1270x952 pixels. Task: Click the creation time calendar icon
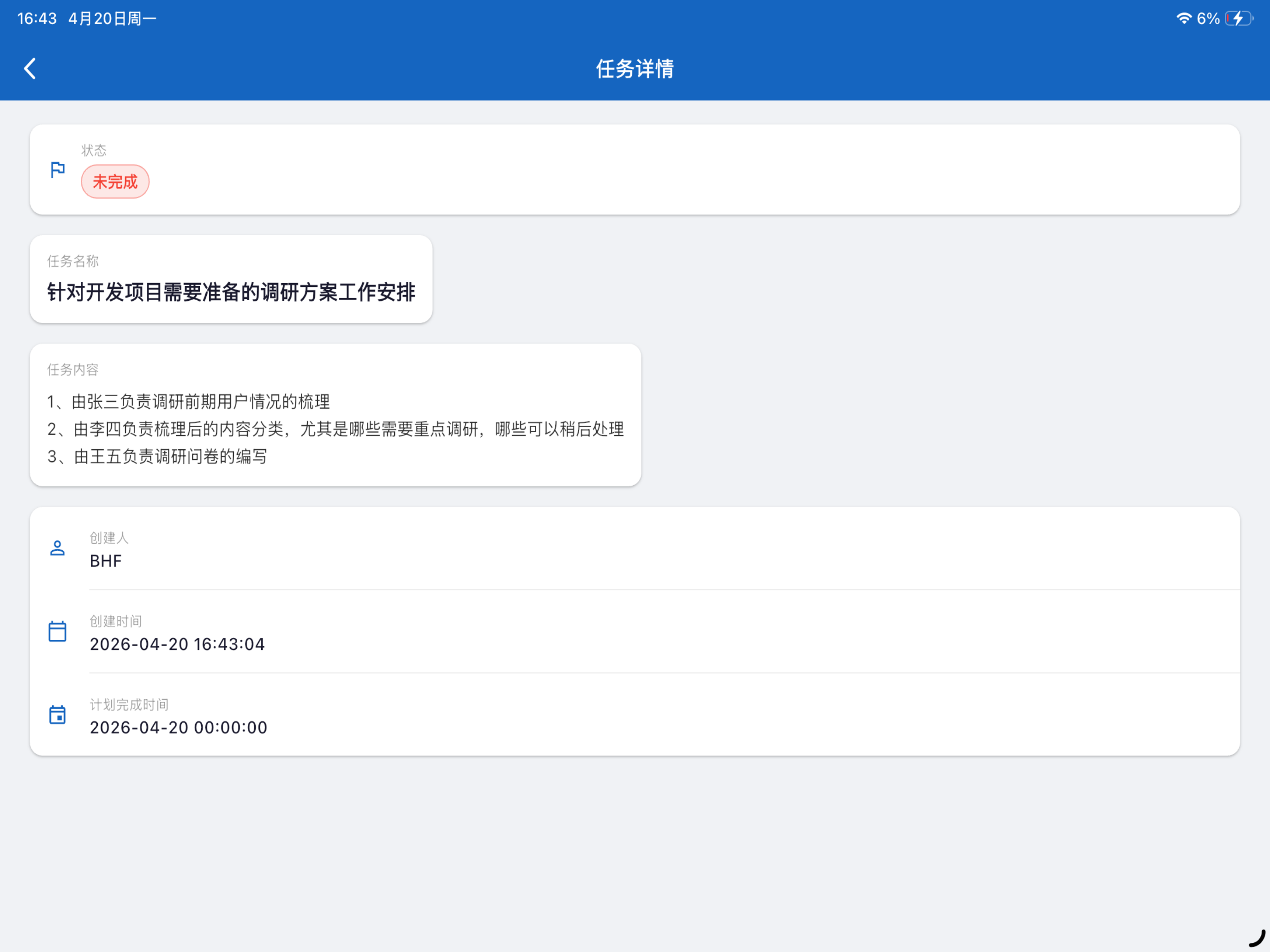tap(57, 631)
